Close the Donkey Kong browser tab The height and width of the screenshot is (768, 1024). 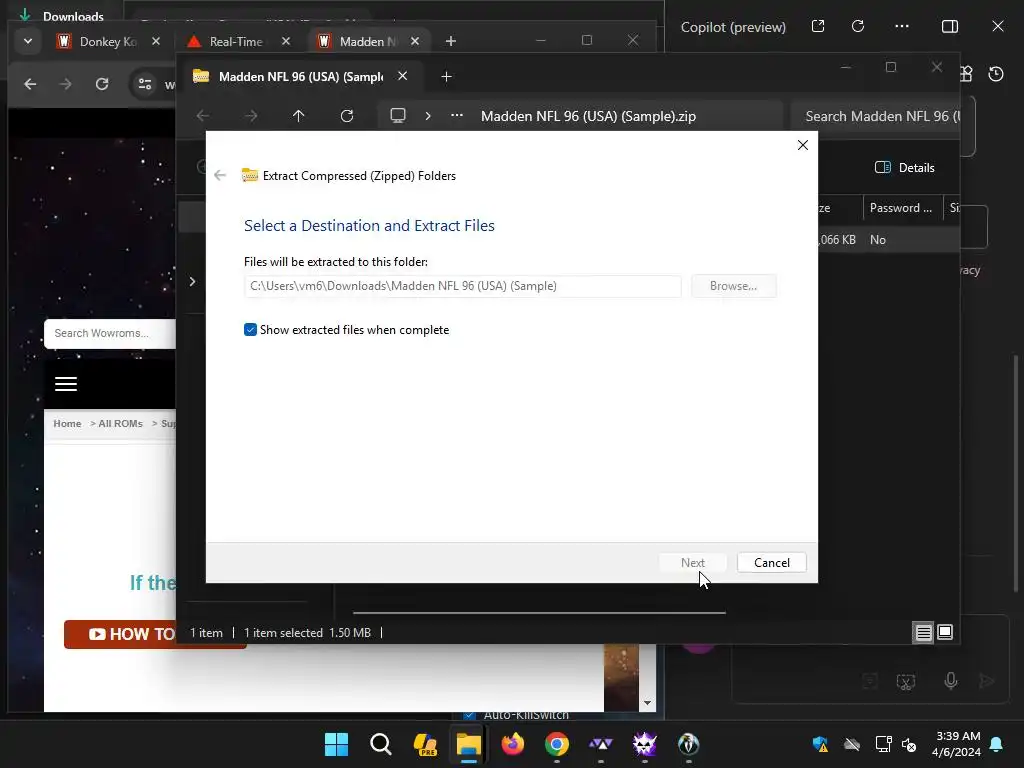click(156, 41)
